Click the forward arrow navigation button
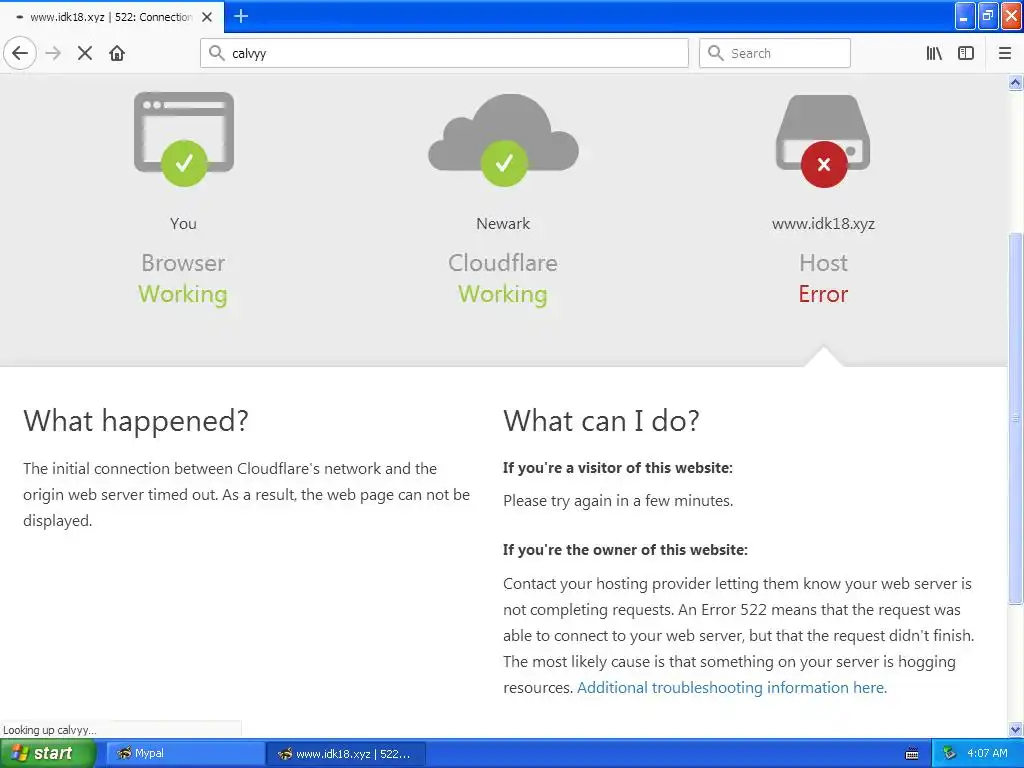The width and height of the screenshot is (1024, 768). click(x=53, y=53)
